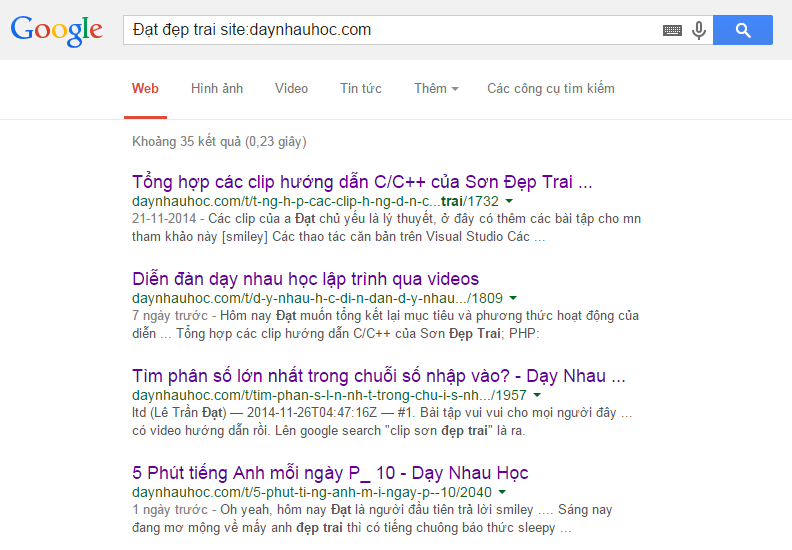Expand arrow next to URL ending 10/2040
Image resolution: width=792 pixels, height=550 pixels.
(x=502, y=492)
